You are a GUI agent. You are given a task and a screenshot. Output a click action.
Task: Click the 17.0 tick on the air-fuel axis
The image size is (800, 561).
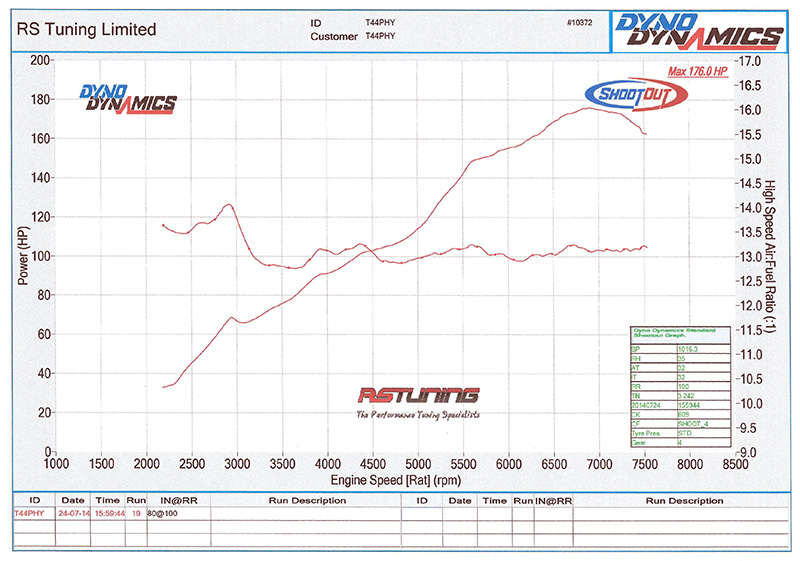coord(751,61)
